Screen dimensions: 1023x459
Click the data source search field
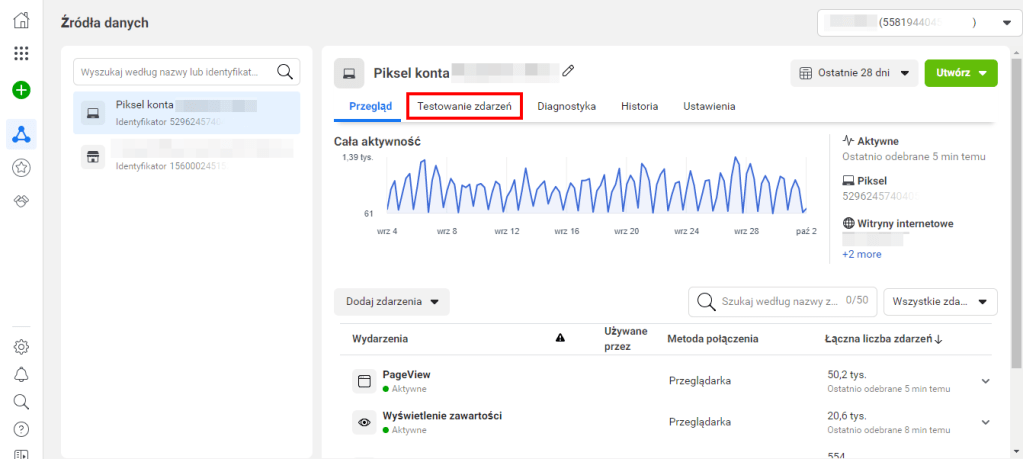click(175, 72)
